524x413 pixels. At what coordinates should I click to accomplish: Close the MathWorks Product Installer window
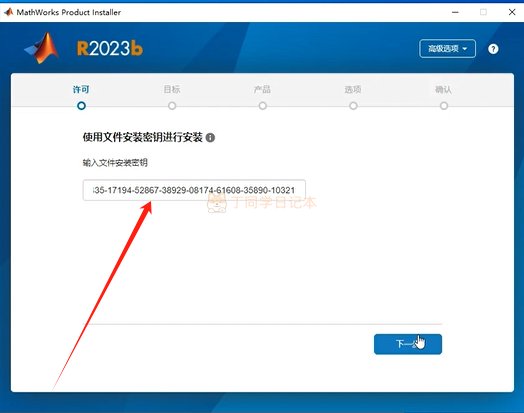pyautogui.click(x=512, y=12)
